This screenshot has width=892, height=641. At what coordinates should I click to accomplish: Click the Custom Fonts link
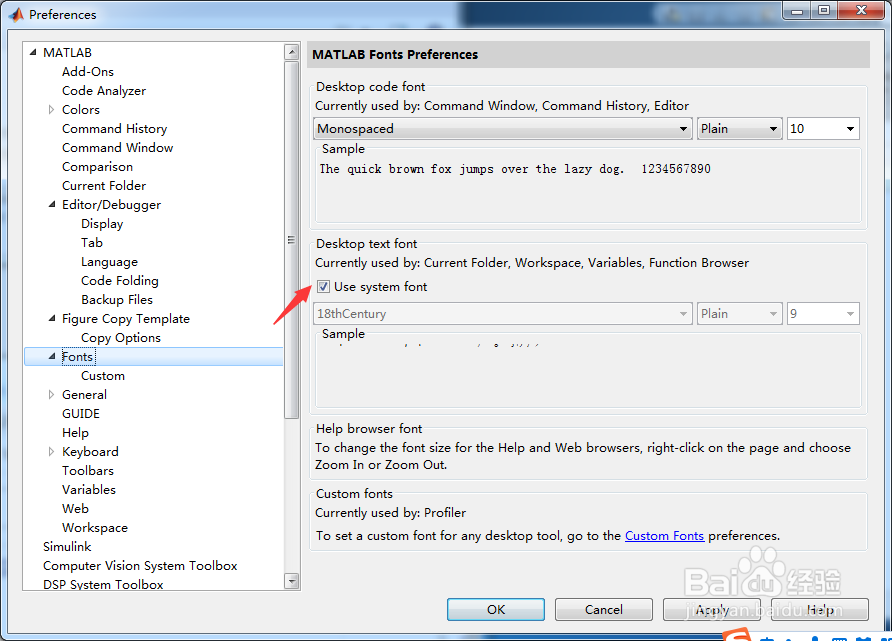click(664, 536)
